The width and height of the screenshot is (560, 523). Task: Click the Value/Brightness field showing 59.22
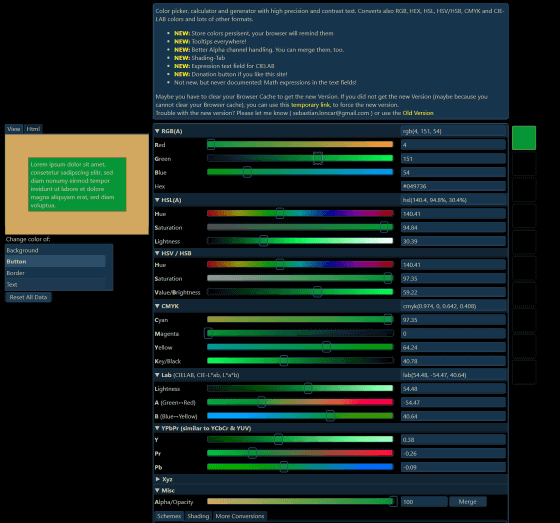coord(453,293)
